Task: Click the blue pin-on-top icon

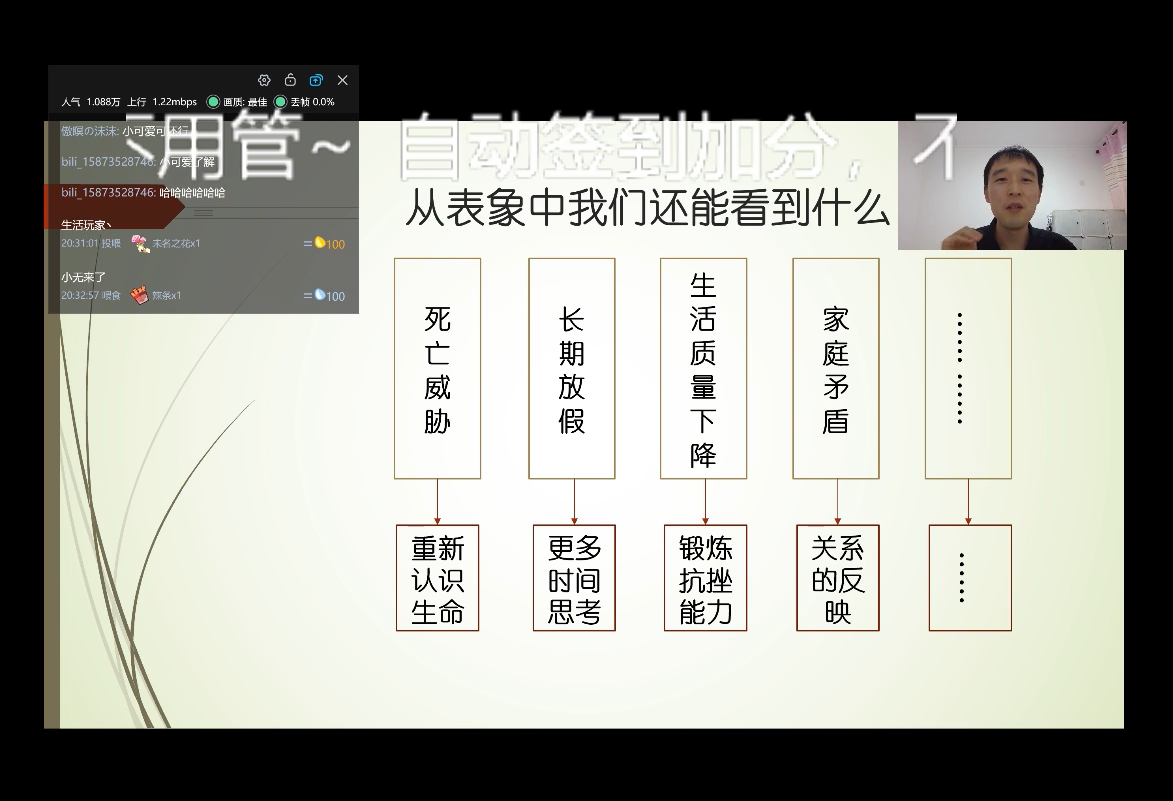Action: coord(316,80)
